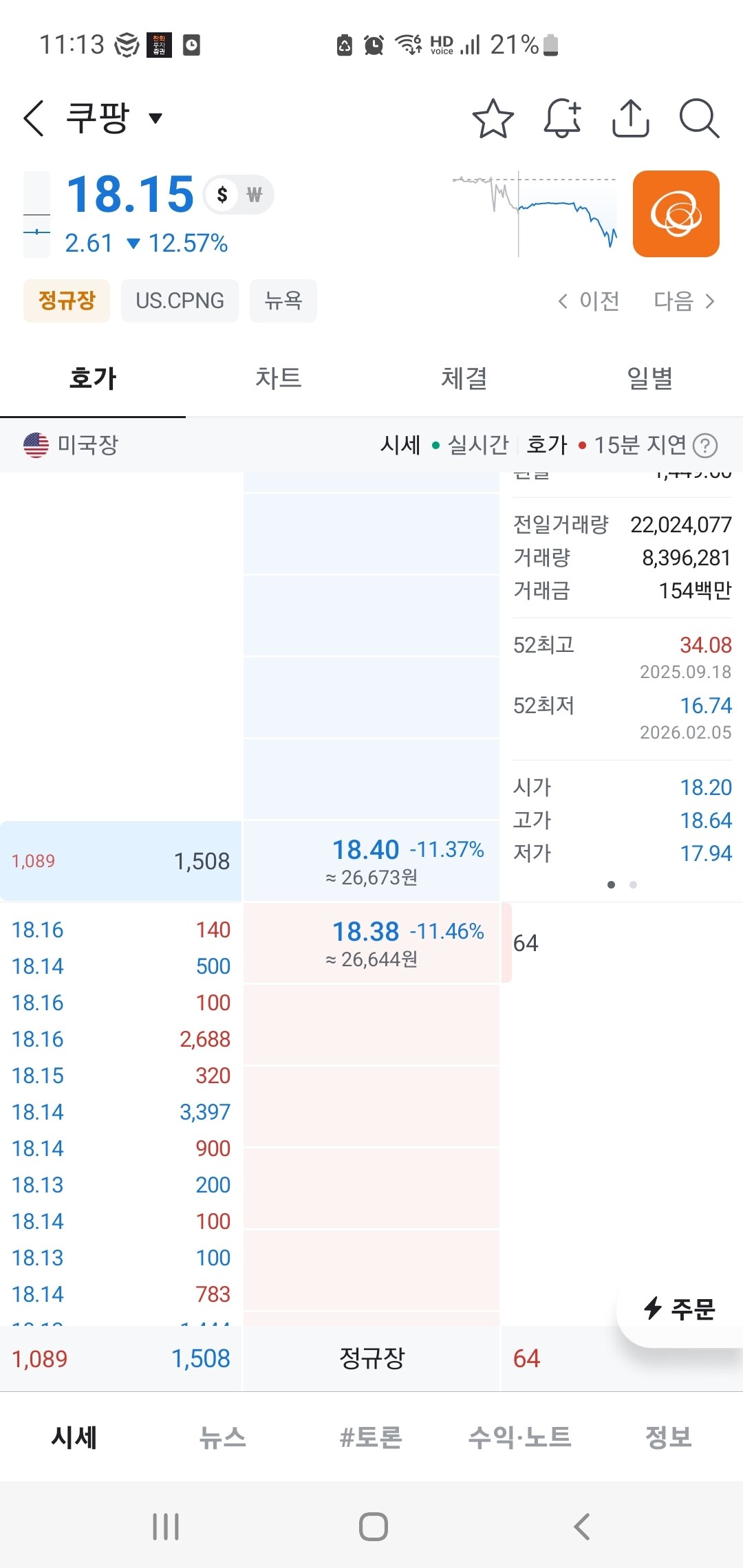Tap the back arrow beside 쿠팡
Screen dimensions: 743x1568
pos(34,118)
